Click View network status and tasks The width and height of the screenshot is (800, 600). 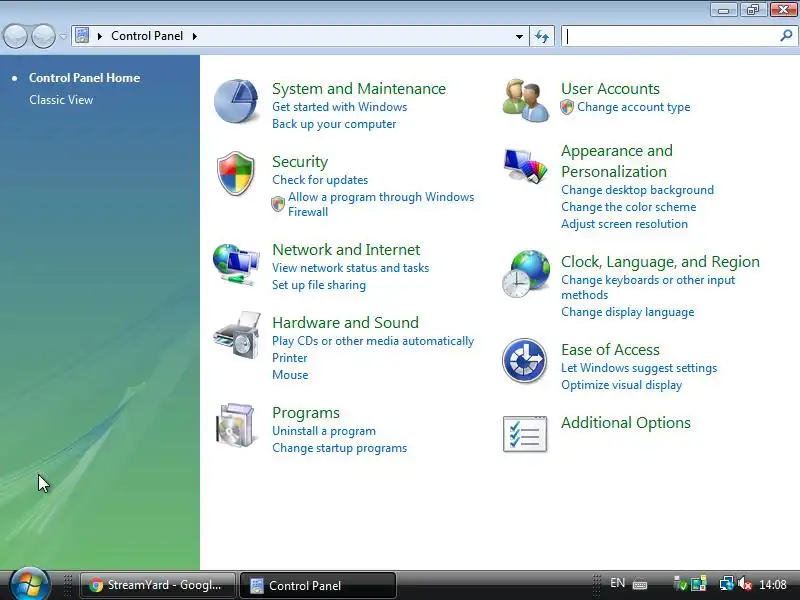[351, 268]
